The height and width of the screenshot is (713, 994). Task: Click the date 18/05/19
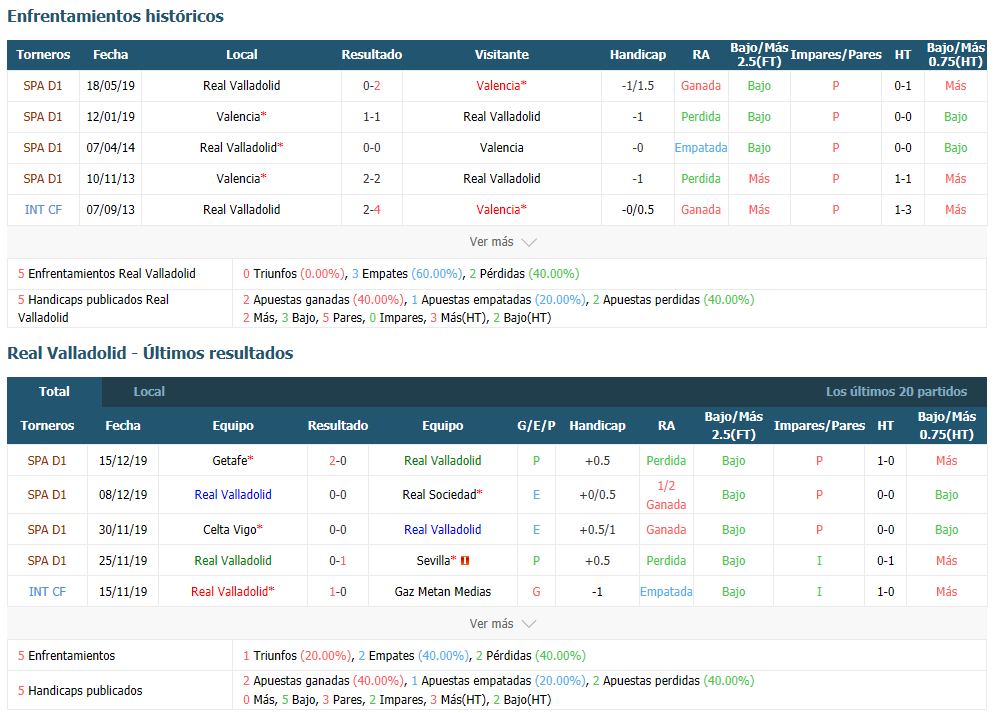coord(110,86)
